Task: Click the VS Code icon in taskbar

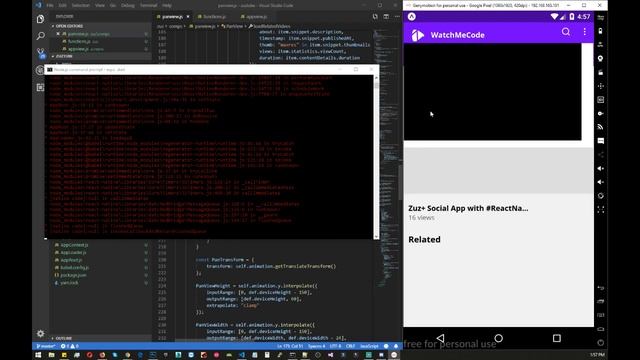Action: click(x=242, y=355)
